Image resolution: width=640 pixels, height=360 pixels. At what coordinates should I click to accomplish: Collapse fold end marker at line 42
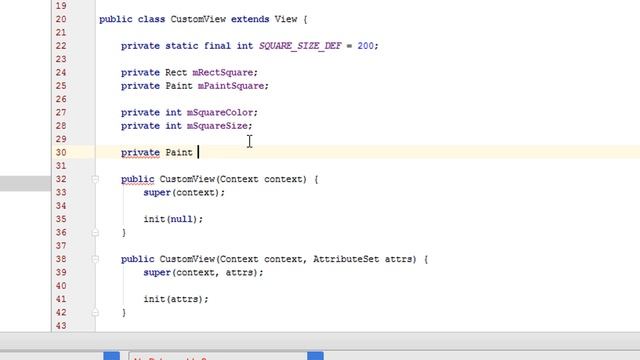tap(95, 313)
